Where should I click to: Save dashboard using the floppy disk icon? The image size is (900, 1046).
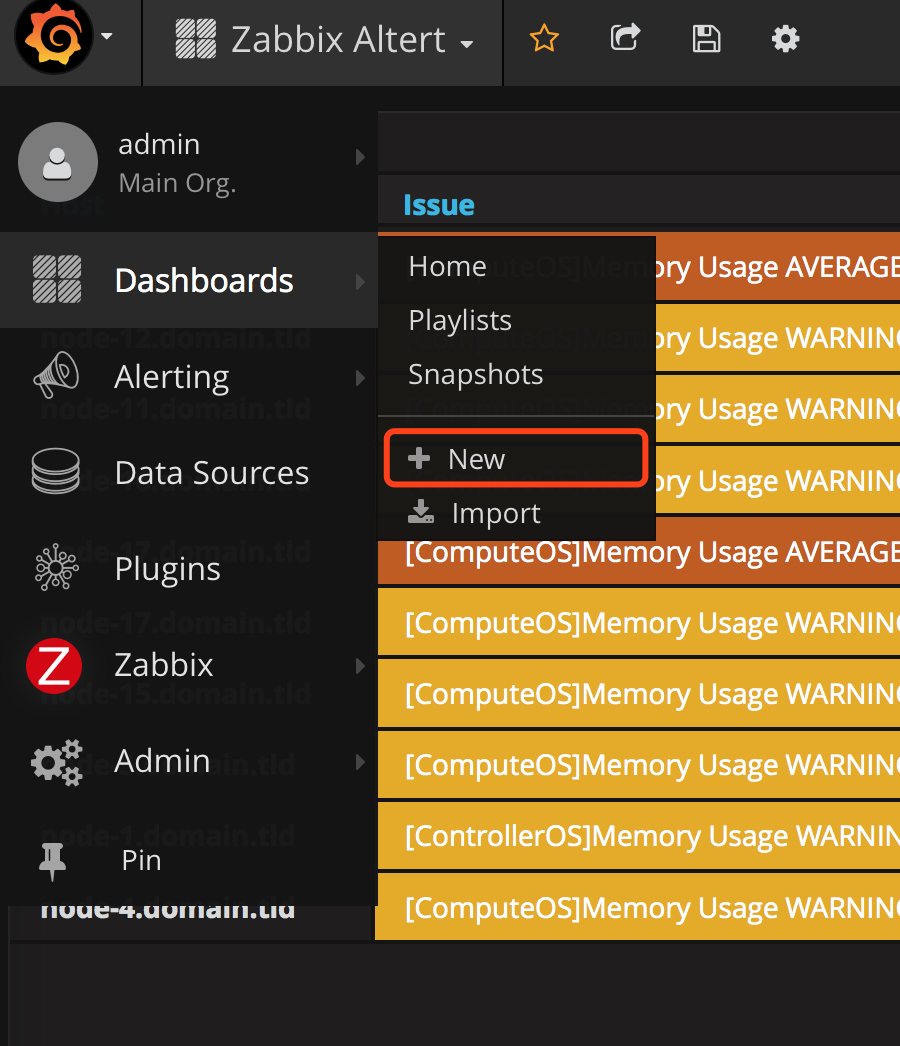[706, 39]
